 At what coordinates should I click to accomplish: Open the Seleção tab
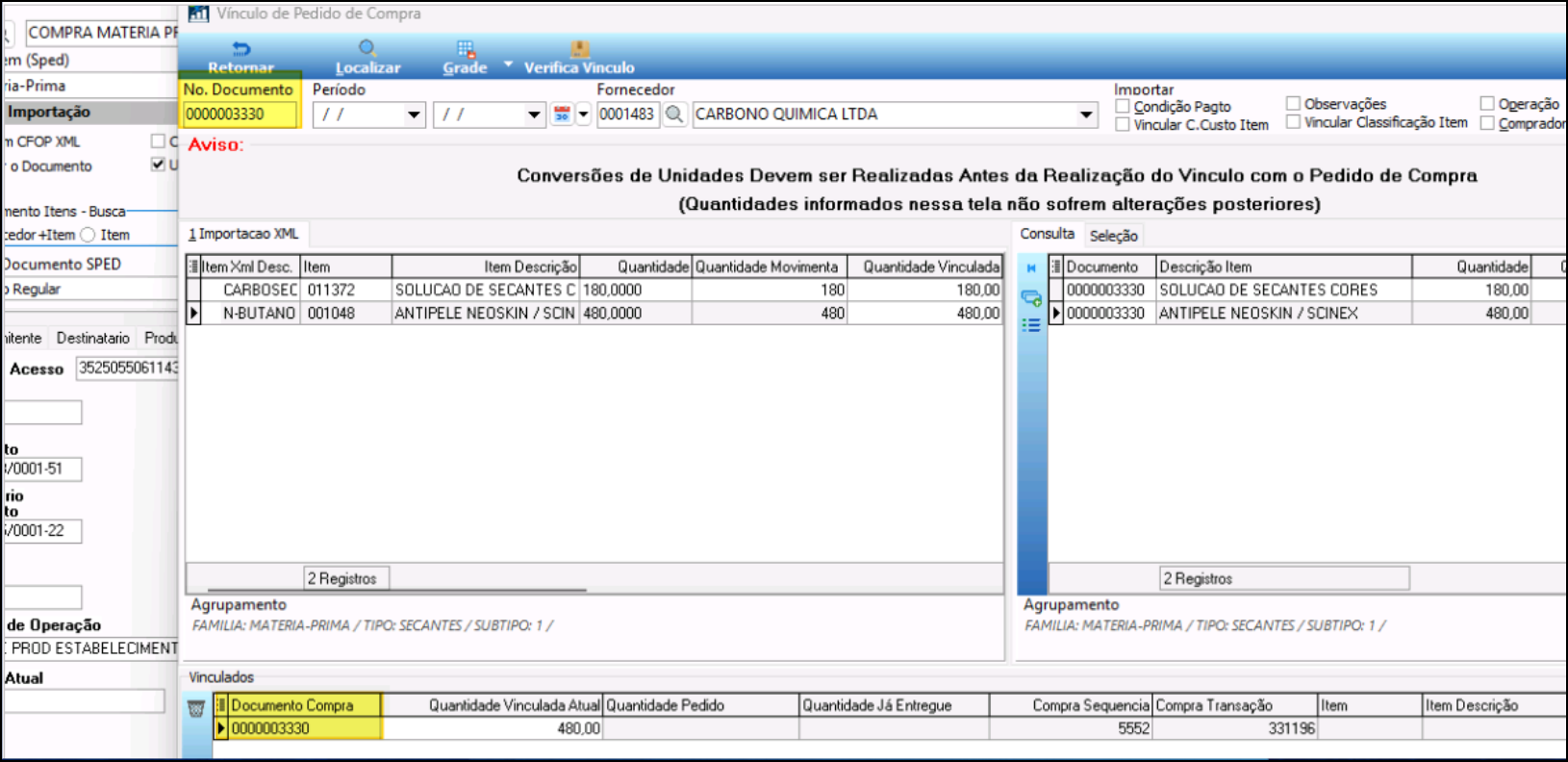tap(1114, 236)
